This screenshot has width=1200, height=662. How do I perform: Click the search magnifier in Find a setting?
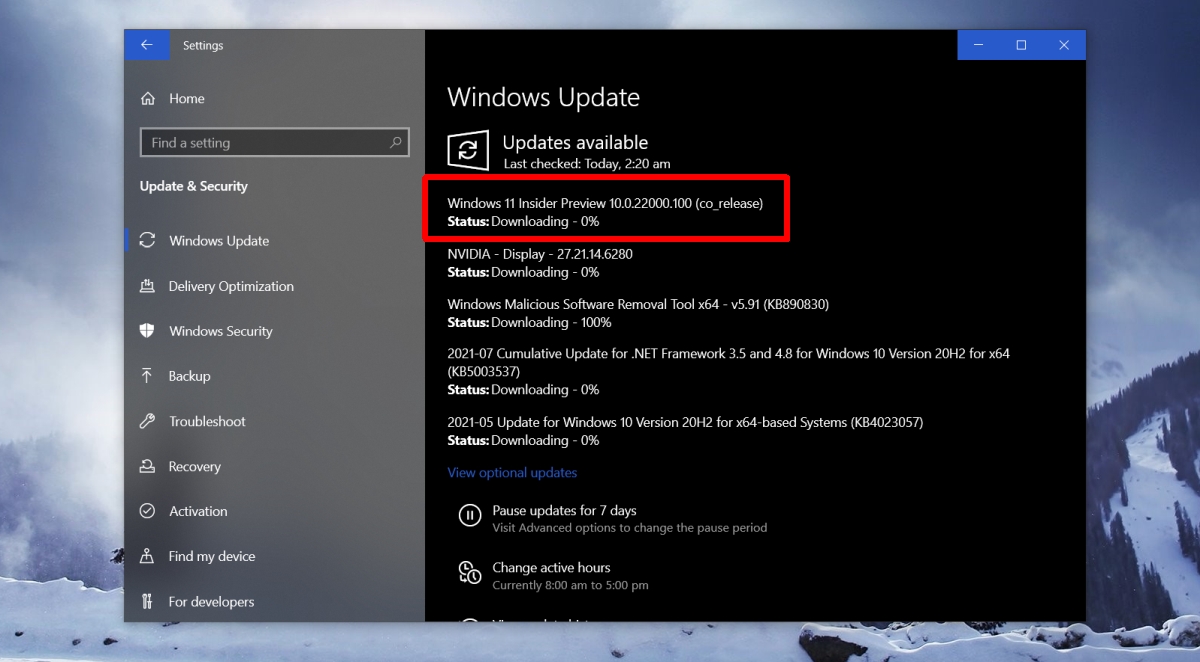coord(396,143)
